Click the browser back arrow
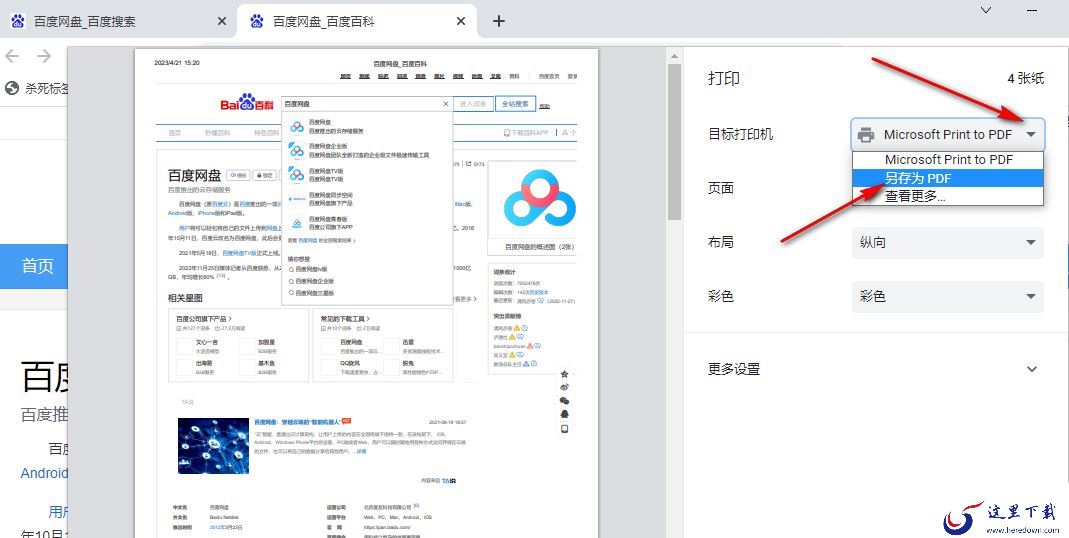 click(12, 56)
